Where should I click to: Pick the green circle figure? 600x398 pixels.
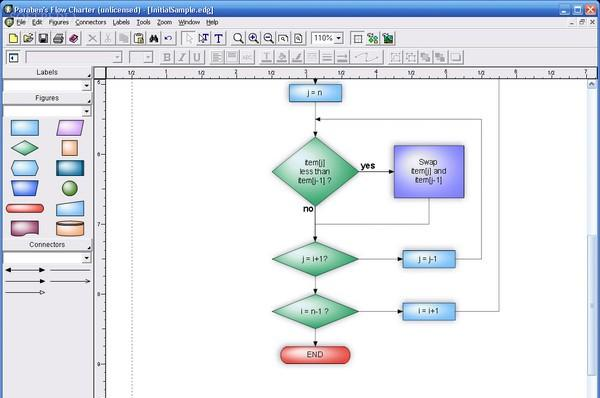[70, 188]
